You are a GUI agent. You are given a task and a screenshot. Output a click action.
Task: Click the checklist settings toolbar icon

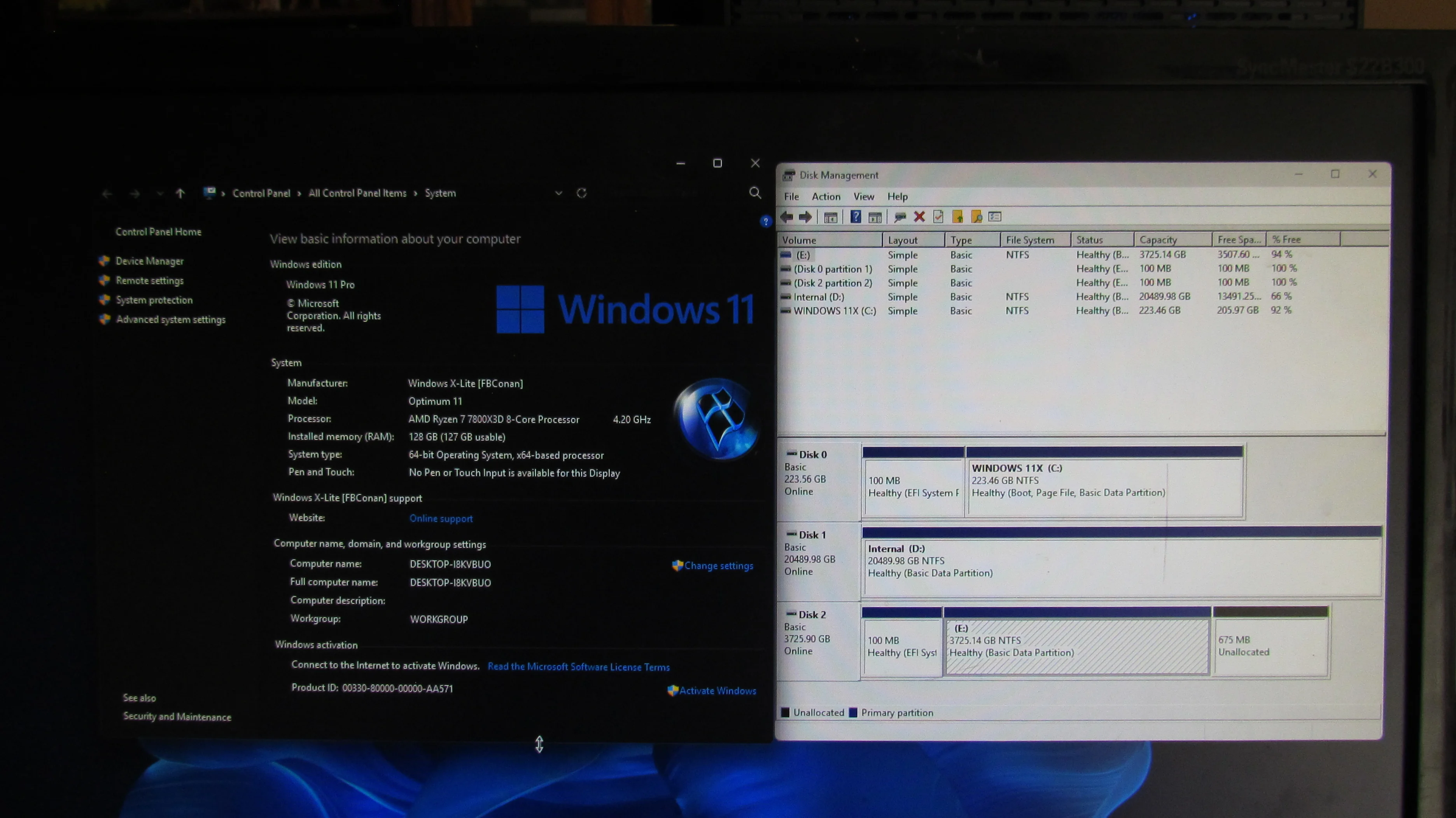[995, 217]
